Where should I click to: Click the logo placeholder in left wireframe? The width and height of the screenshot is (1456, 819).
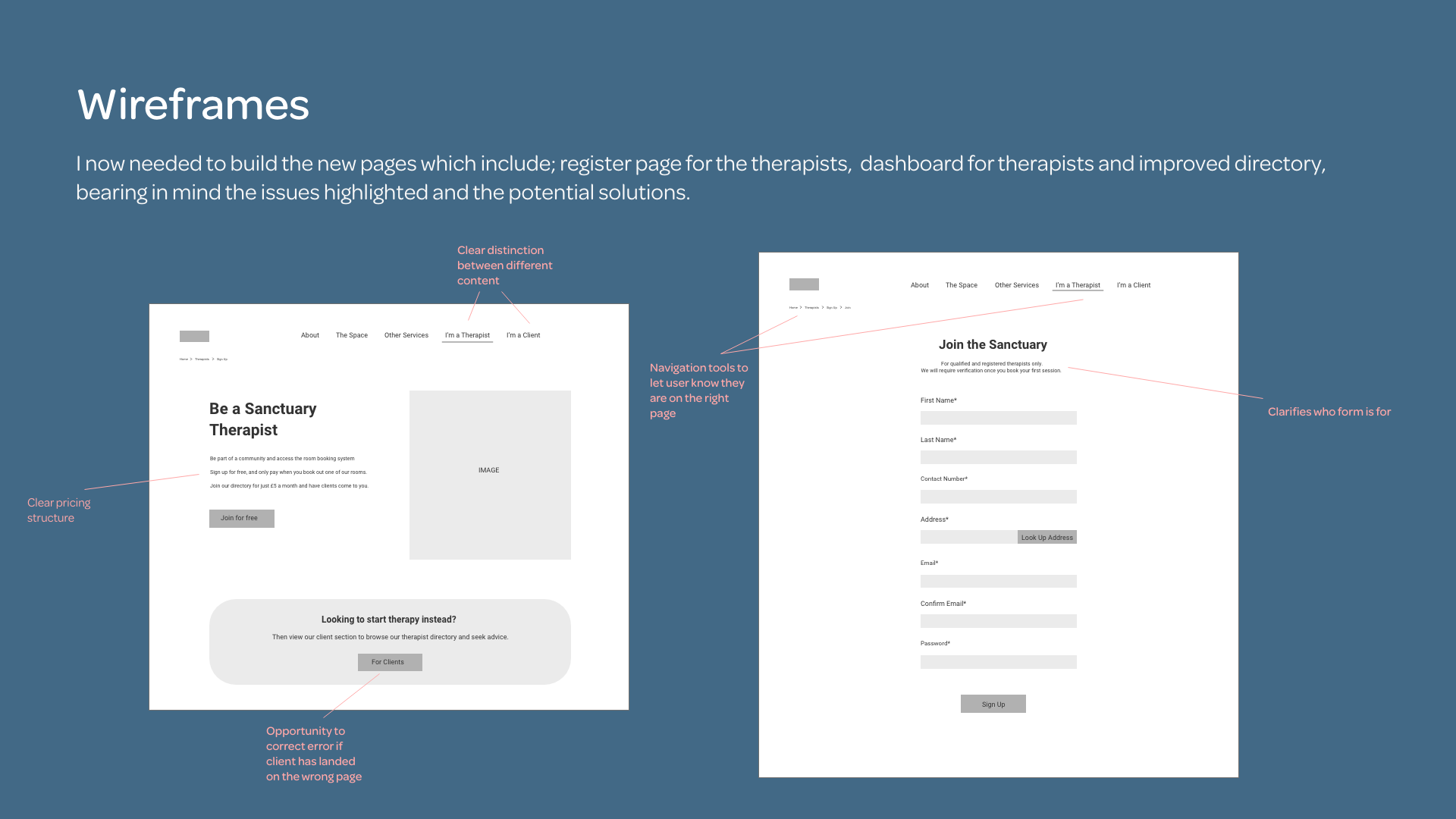pyautogui.click(x=194, y=336)
